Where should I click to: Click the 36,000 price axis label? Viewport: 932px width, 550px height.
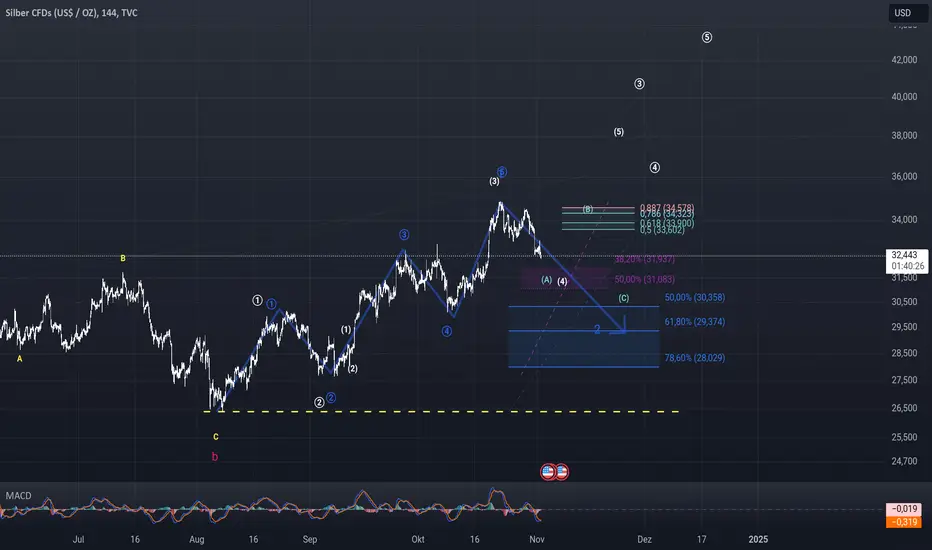[905, 177]
